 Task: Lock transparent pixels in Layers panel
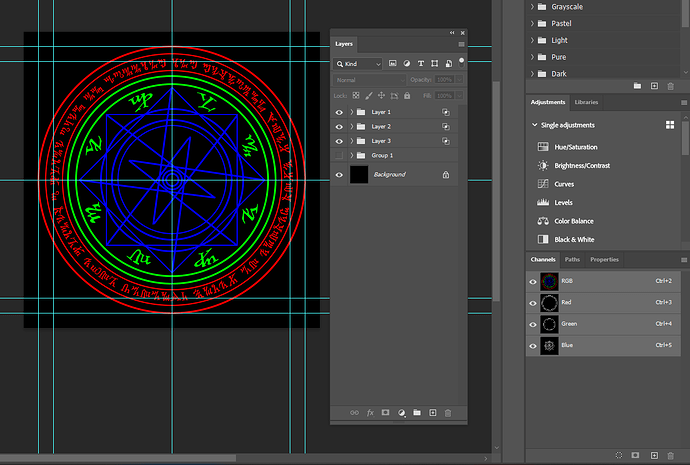point(356,95)
